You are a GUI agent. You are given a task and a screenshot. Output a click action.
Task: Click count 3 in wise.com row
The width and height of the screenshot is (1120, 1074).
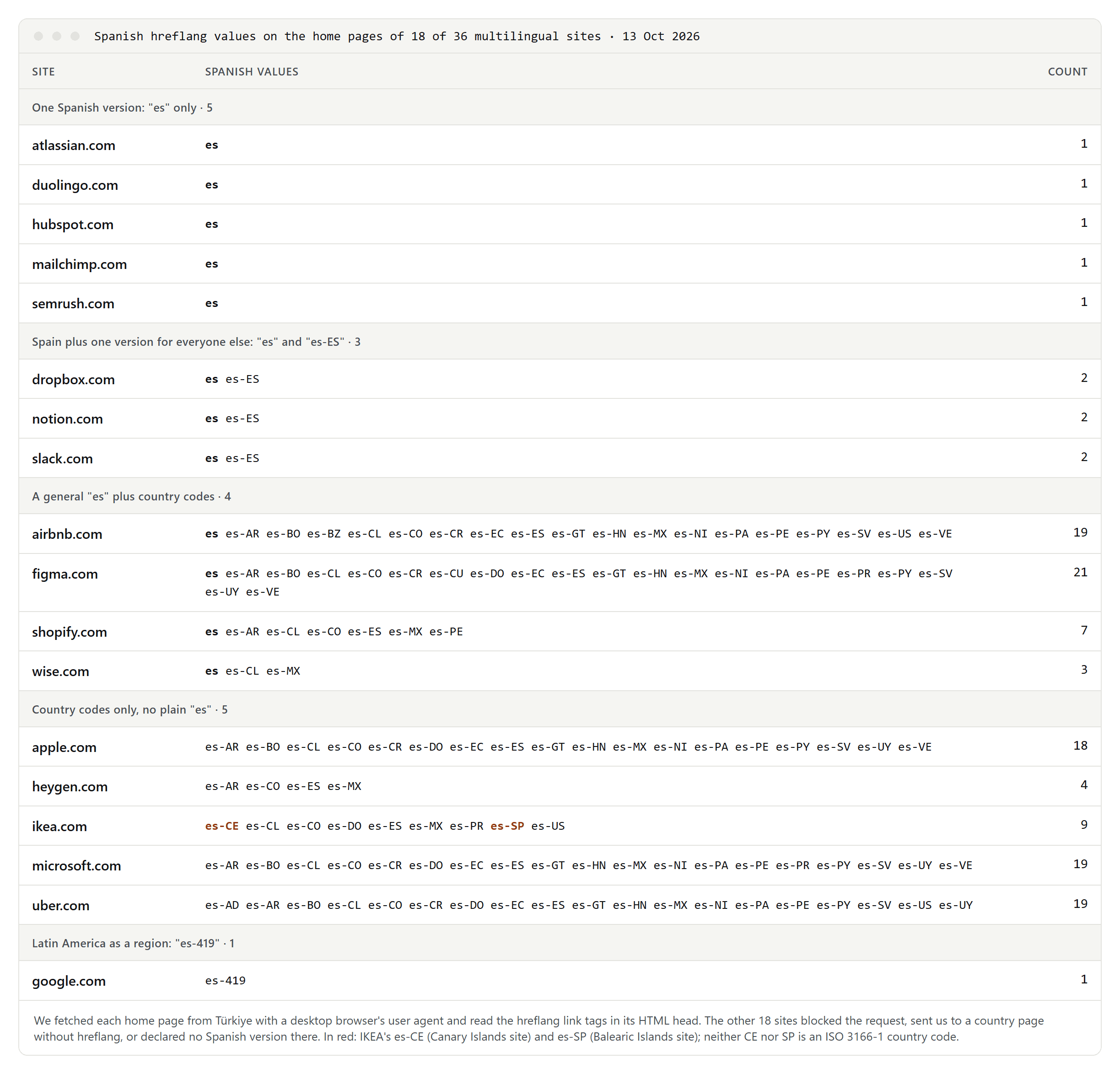pos(1084,670)
